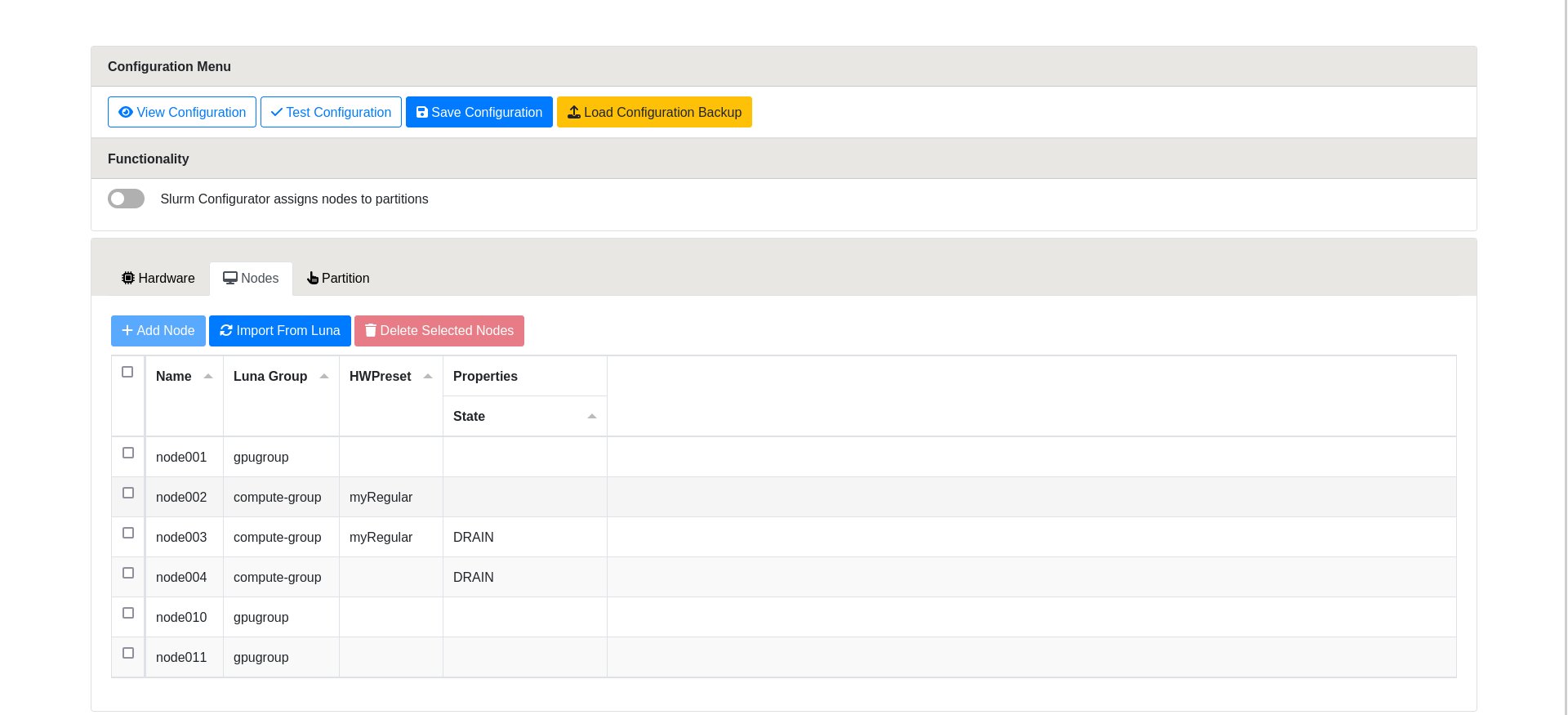Click the floppy disk Save Configuration icon

[422, 112]
